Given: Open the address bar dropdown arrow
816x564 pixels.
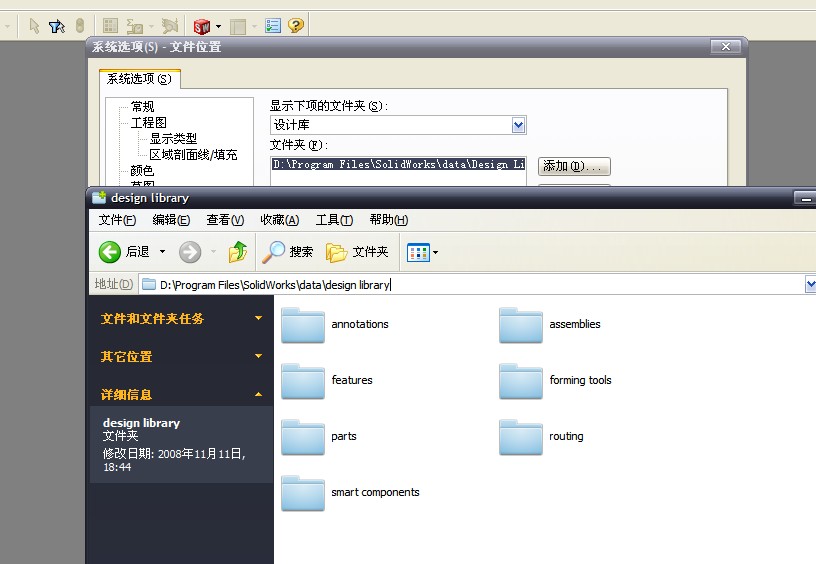Looking at the screenshot, I should [810, 285].
